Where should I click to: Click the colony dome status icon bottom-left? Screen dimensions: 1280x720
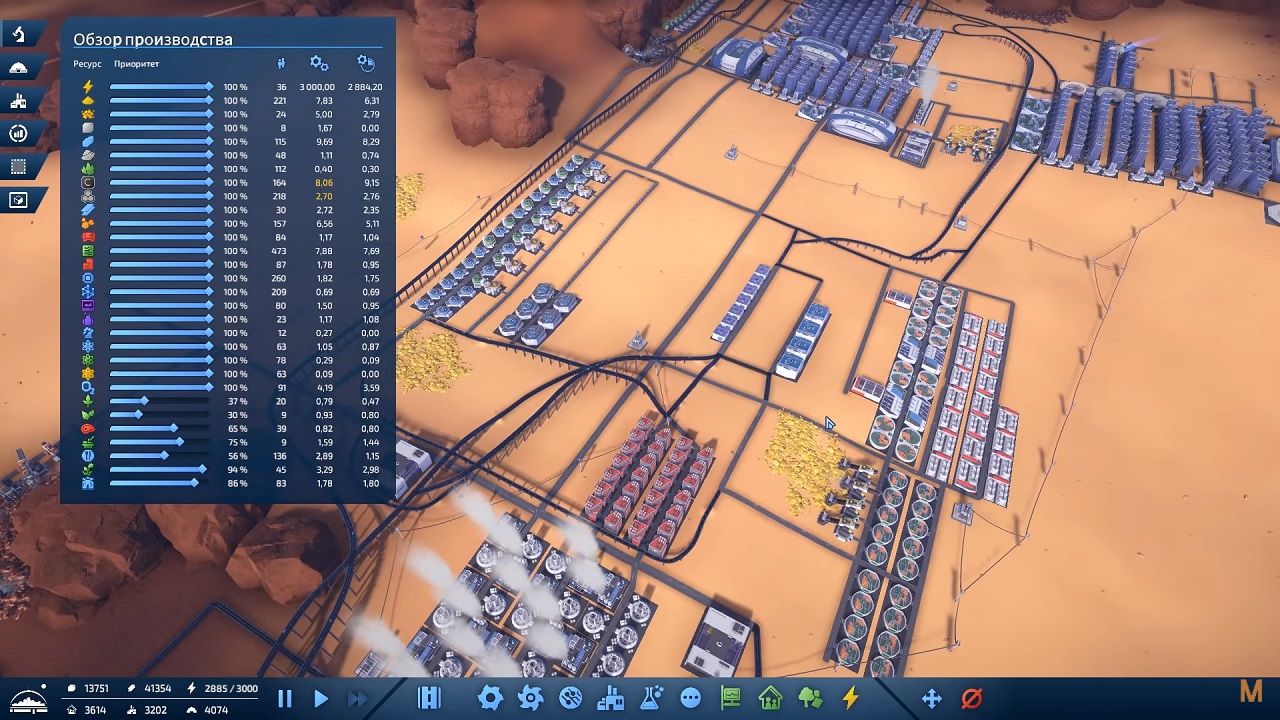pyautogui.click(x=28, y=697)
